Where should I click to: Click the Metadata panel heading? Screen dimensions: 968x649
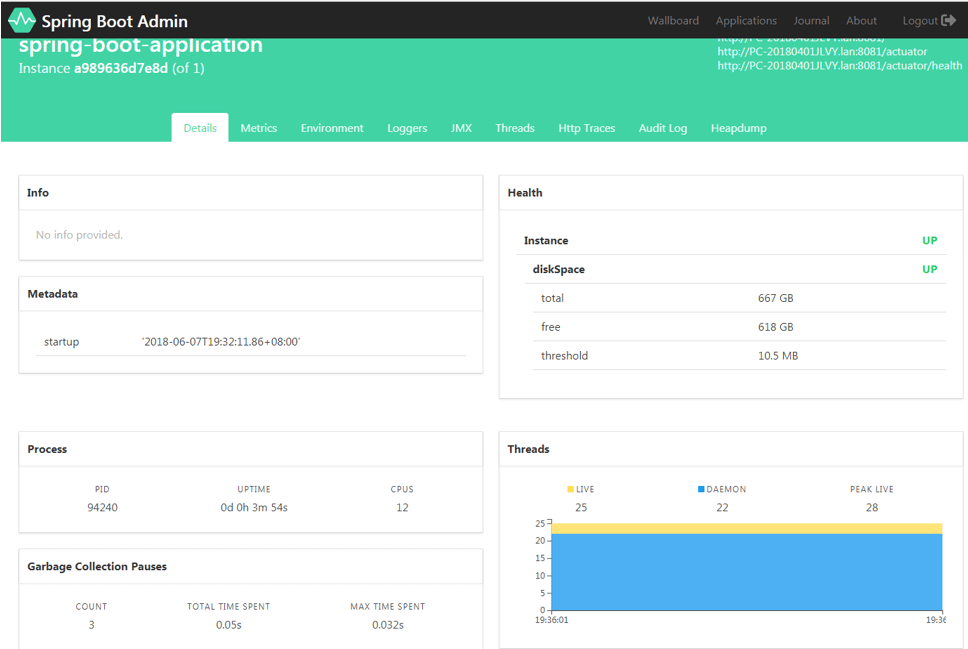point(52,294)
